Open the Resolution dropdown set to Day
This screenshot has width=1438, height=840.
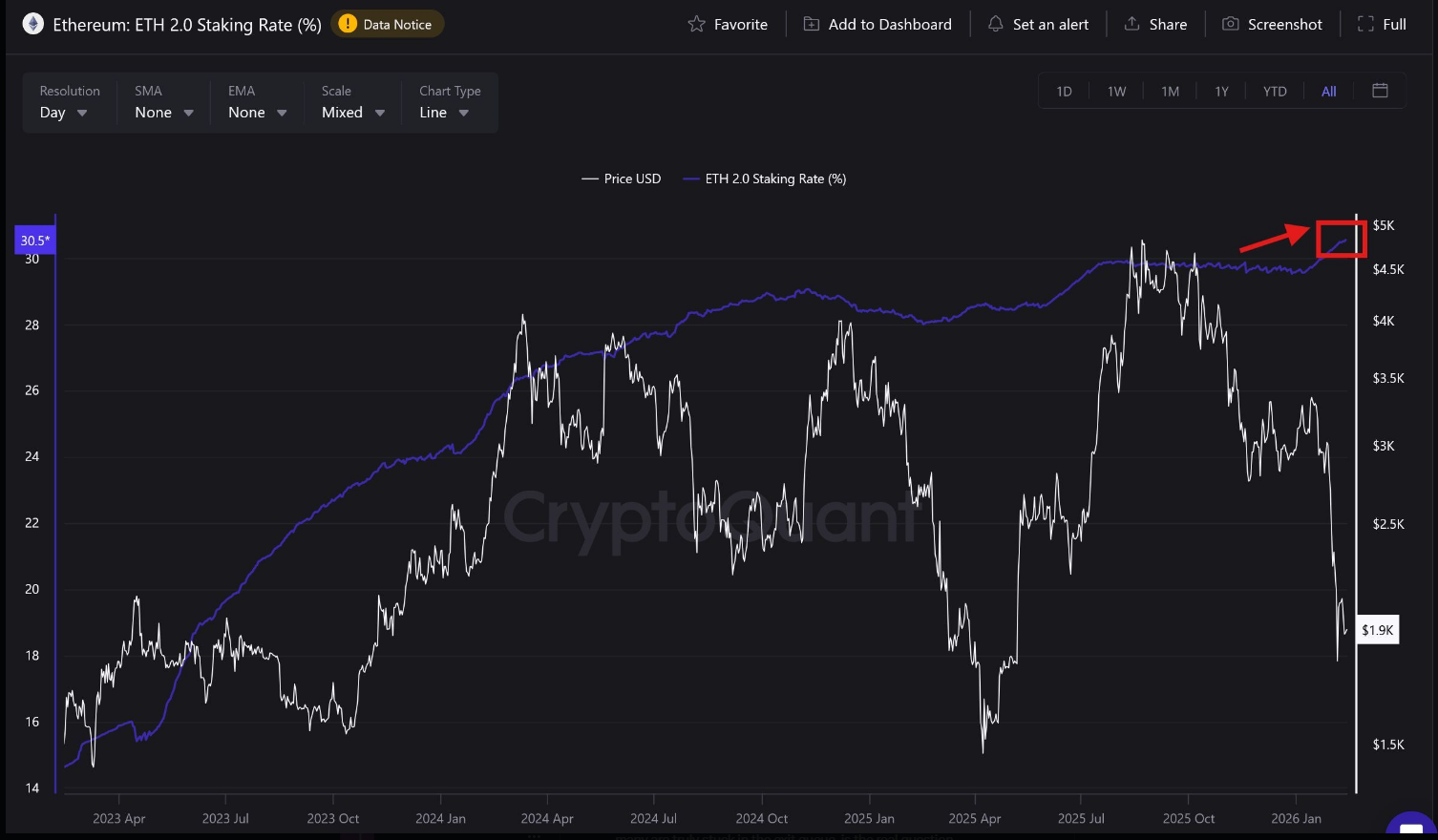61,112
